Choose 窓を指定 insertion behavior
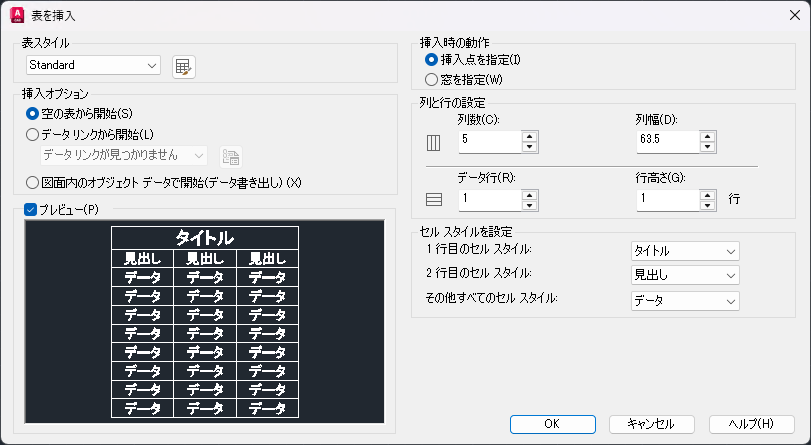This screenshot has height=445, width=811. tap(432, 79)
